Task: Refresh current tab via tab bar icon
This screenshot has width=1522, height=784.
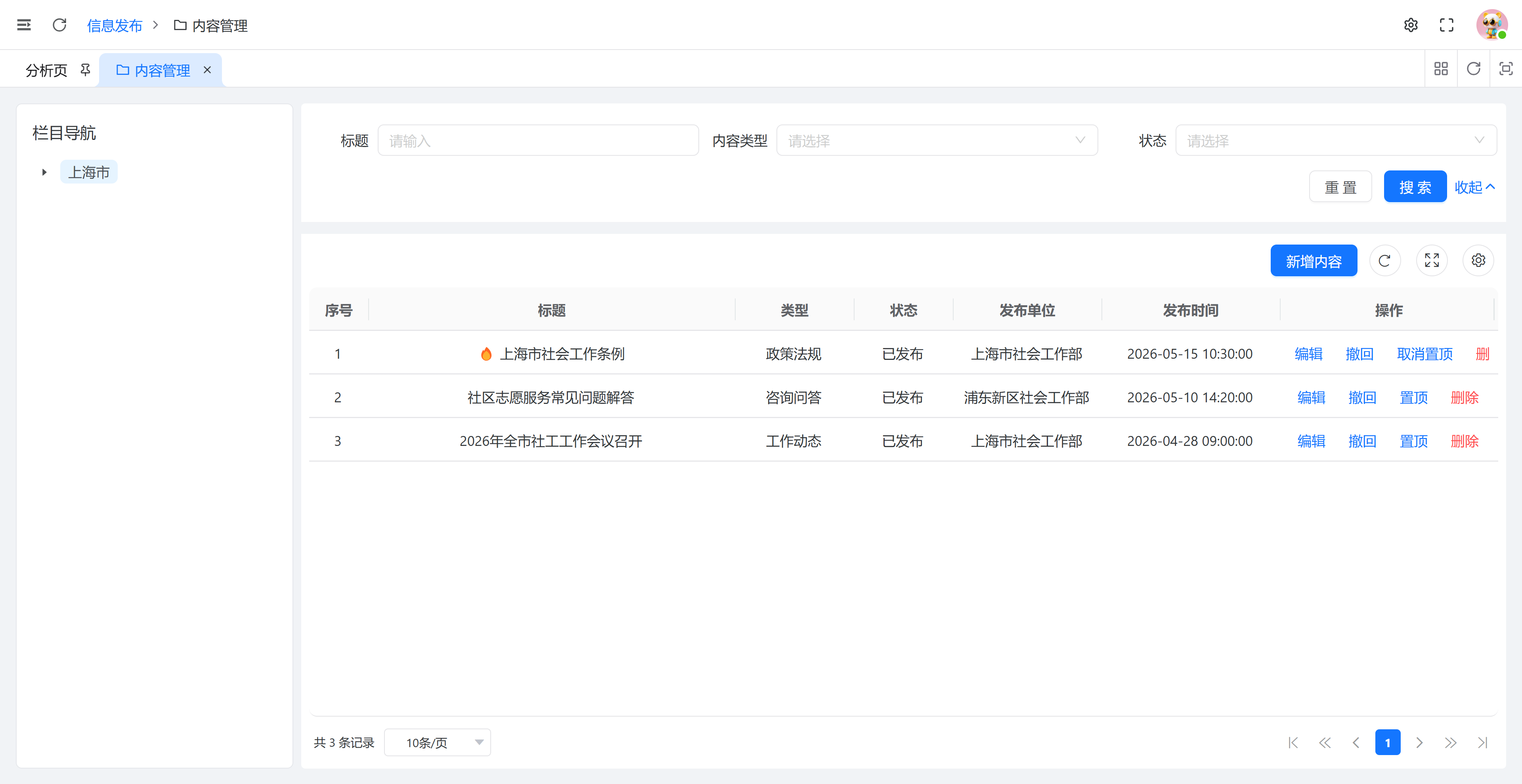Action: coord(1474,69)
